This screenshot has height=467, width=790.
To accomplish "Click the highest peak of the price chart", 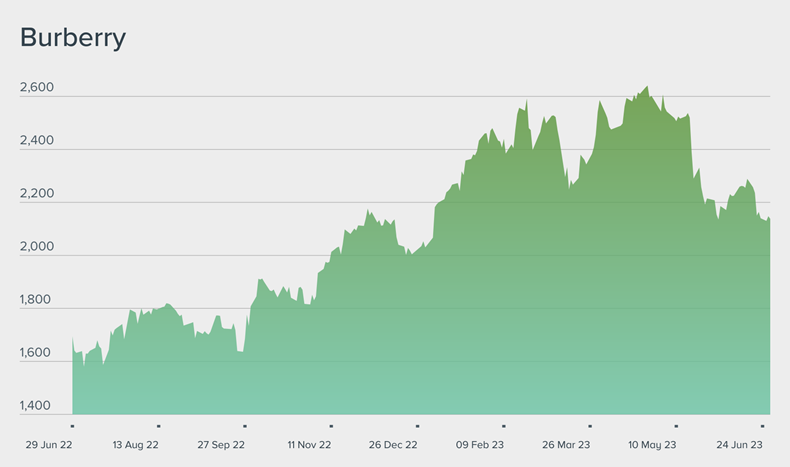I will 646,87.
